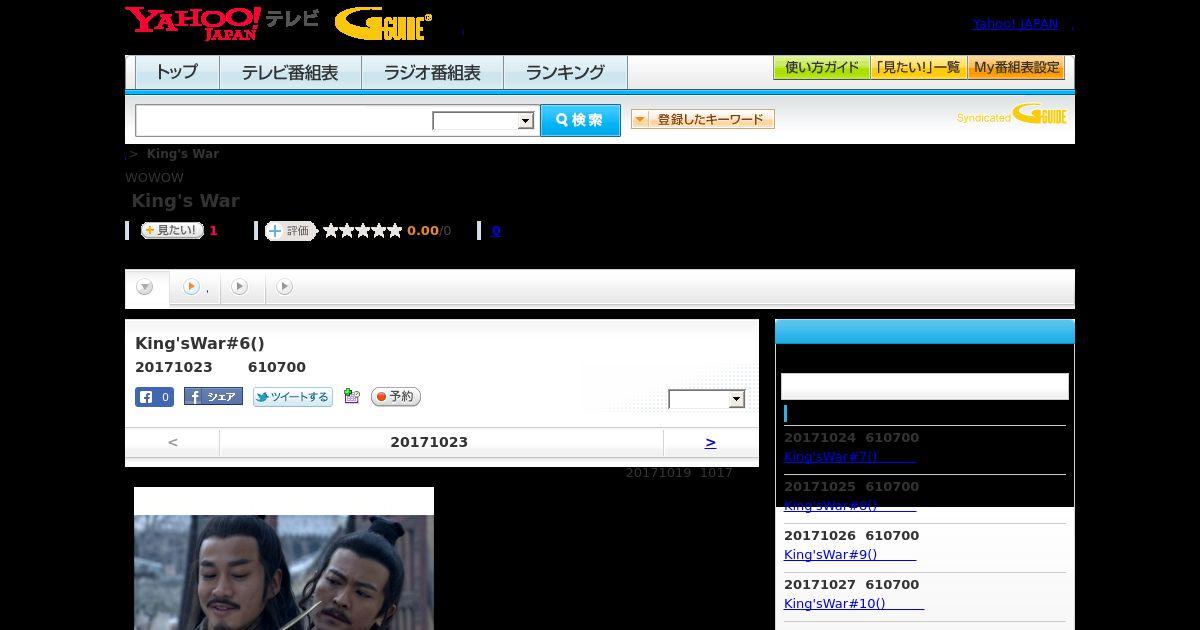Viewport: 1200px width, 630px height.
Task: Go to next date with > link
Action: click(710, 442)
